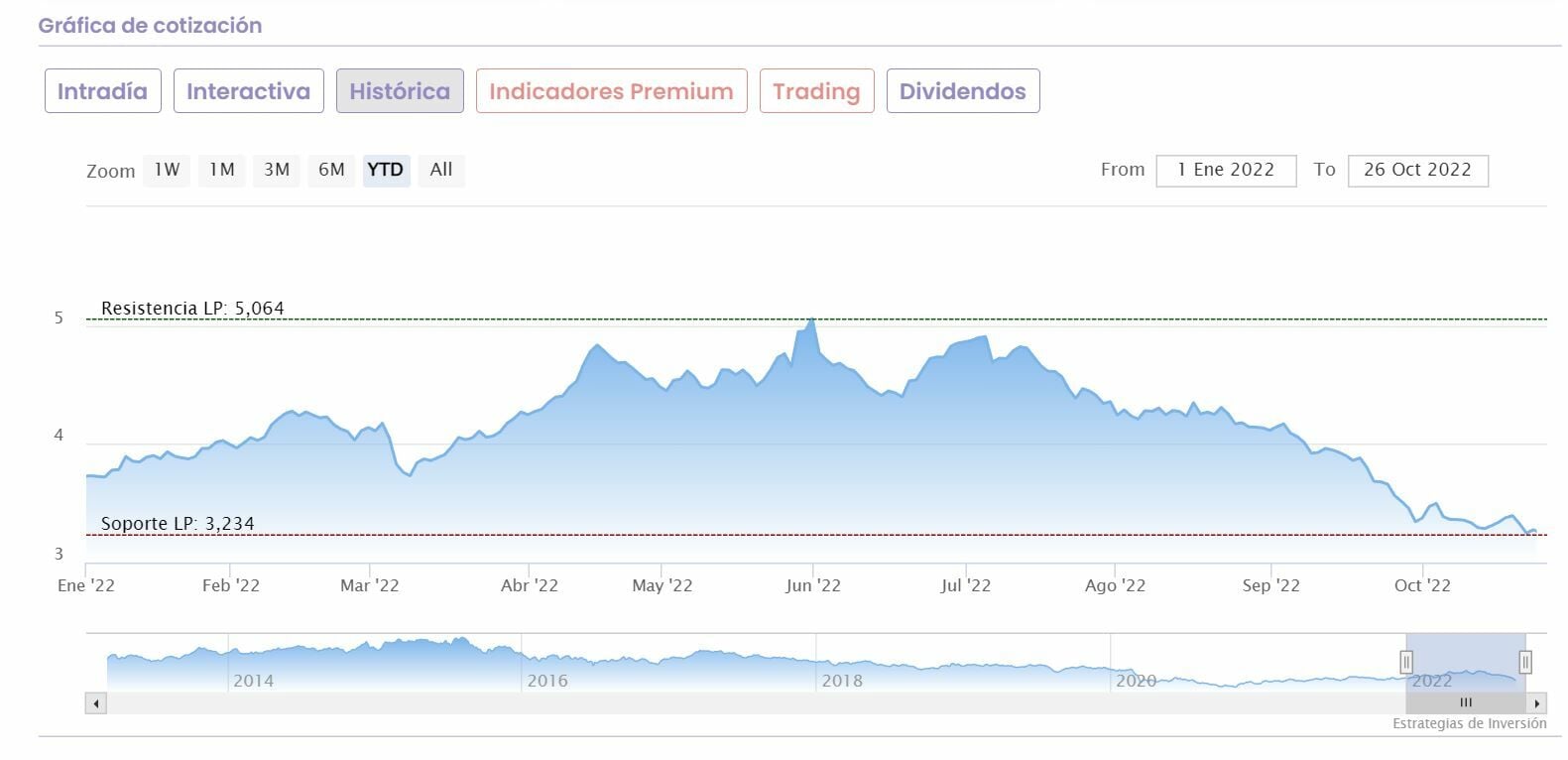Choose the 3M zoom option
The image size is (1568, 760).
277,170
